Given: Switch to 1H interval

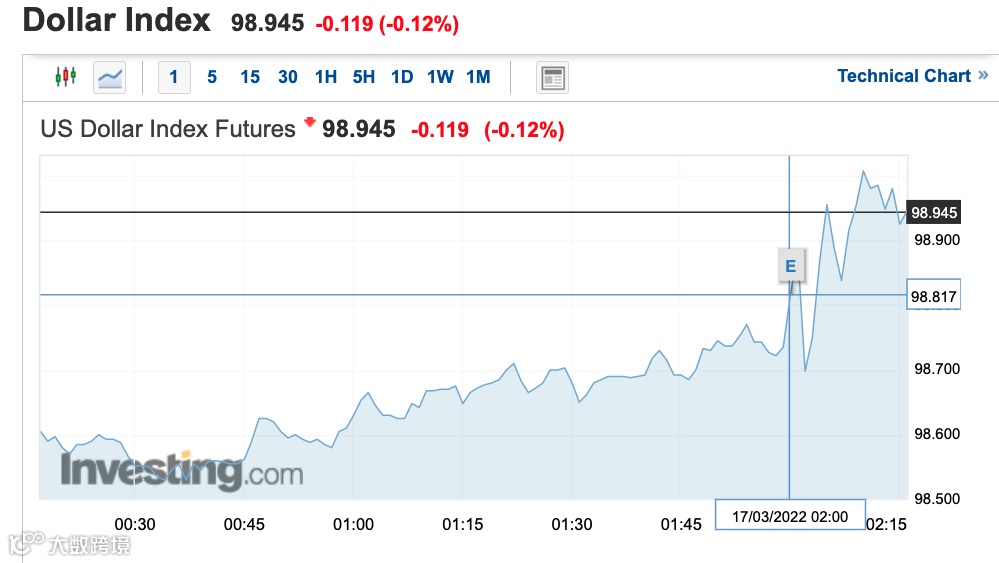Looking at the screenshot, I should (326, 77).
